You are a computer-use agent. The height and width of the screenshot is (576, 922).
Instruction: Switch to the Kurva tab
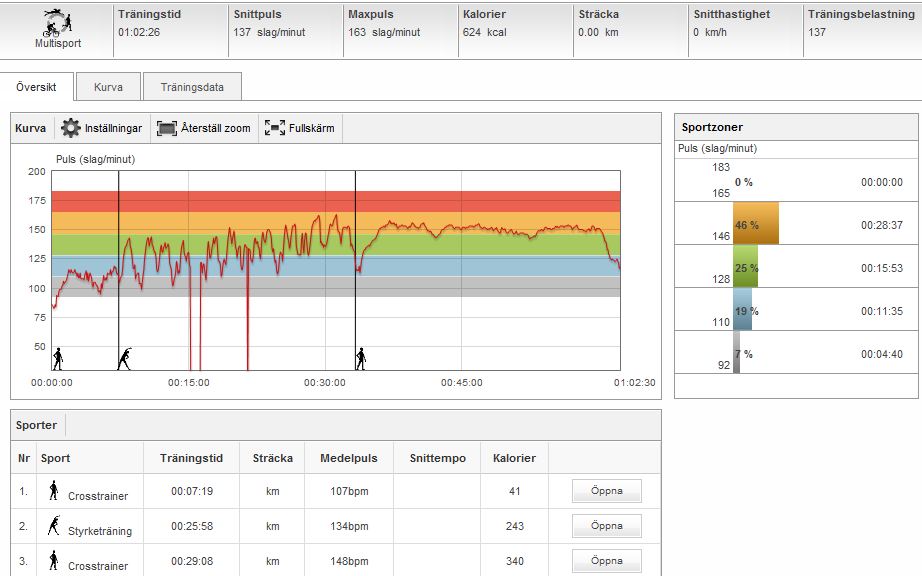(108, 87)
